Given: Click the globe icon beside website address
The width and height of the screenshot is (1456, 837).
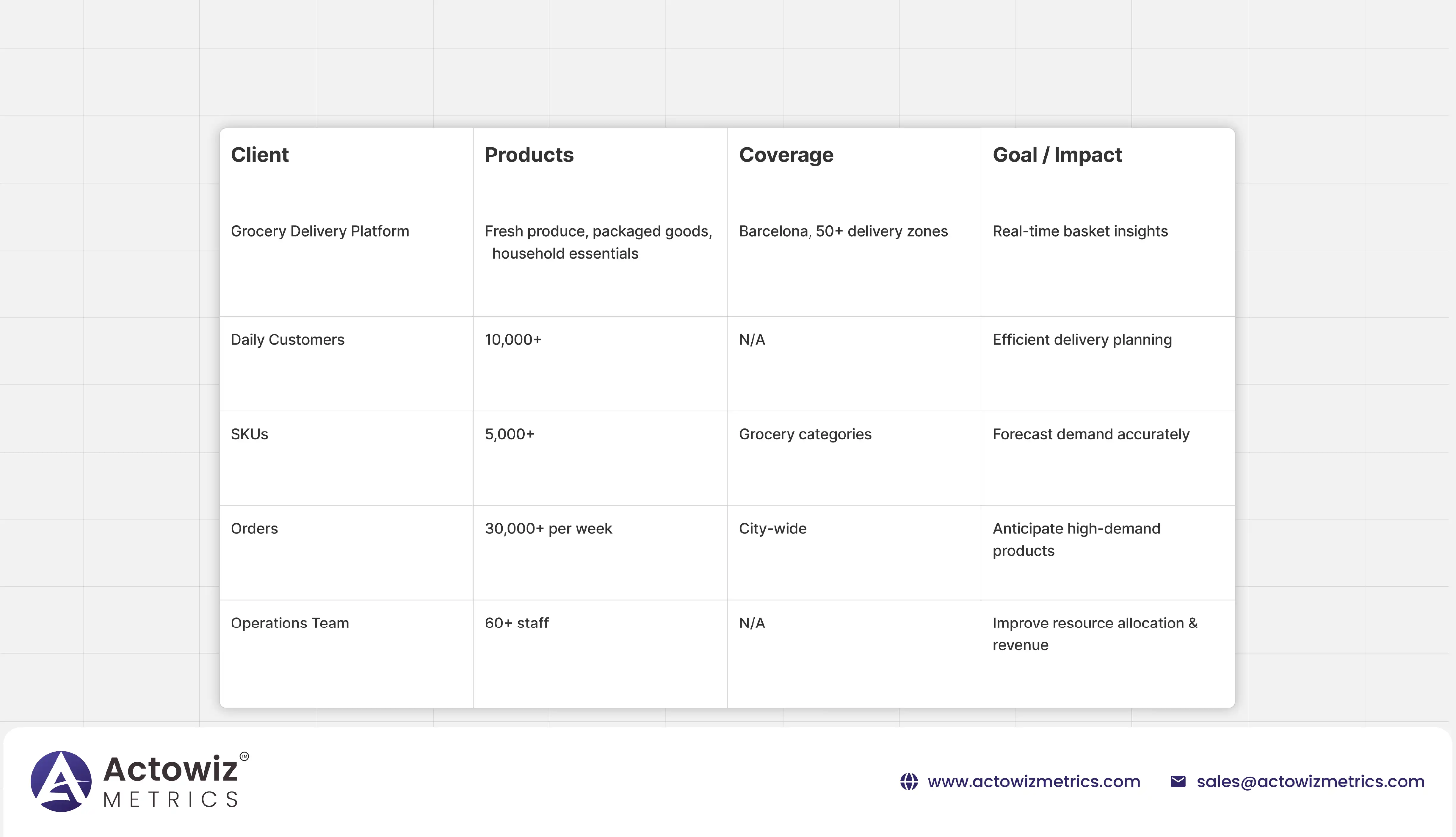Looking at the screenshot, I should coord(908,782).
